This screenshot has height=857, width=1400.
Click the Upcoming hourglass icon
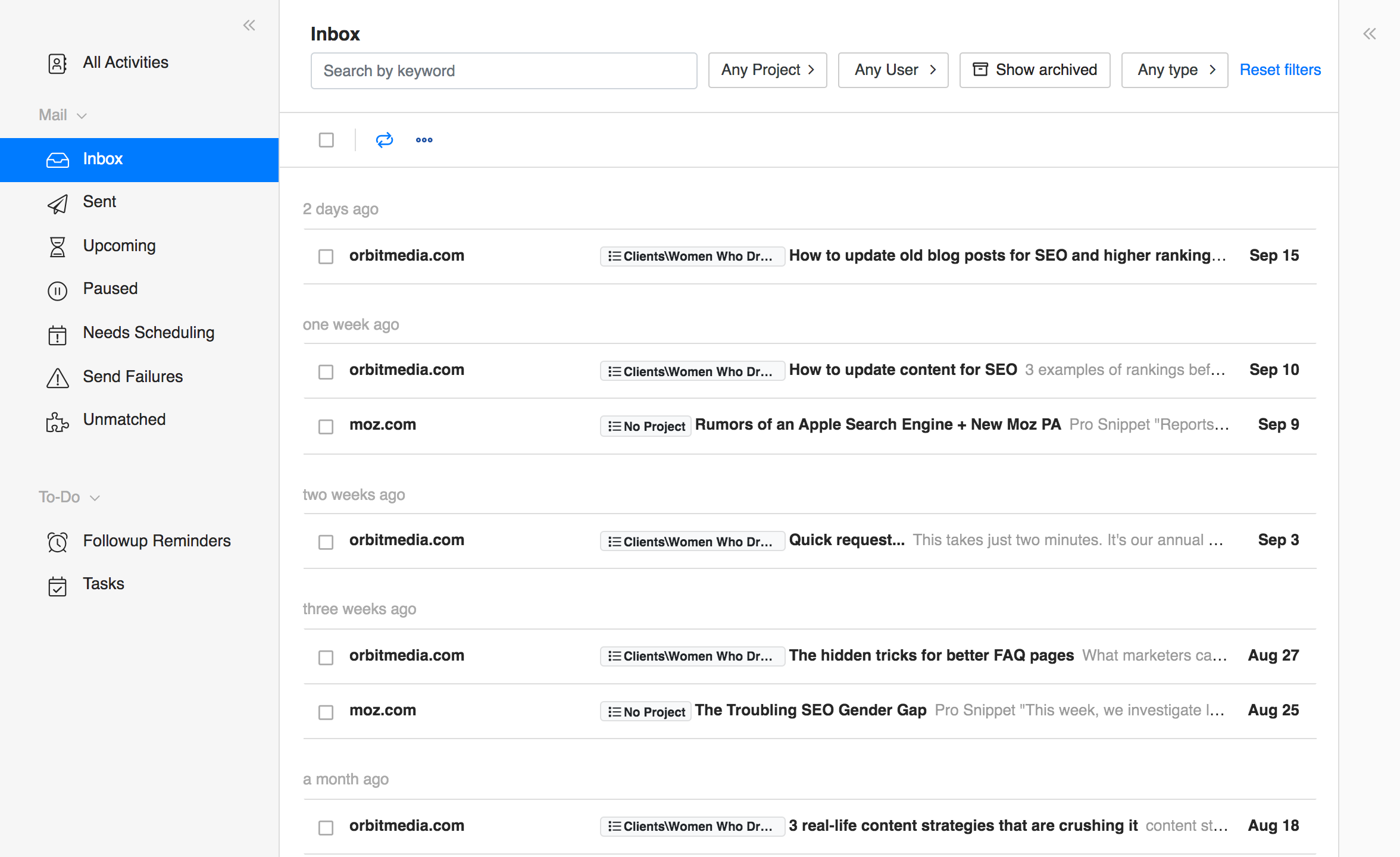pyautogui.click(x=57, y=246)
